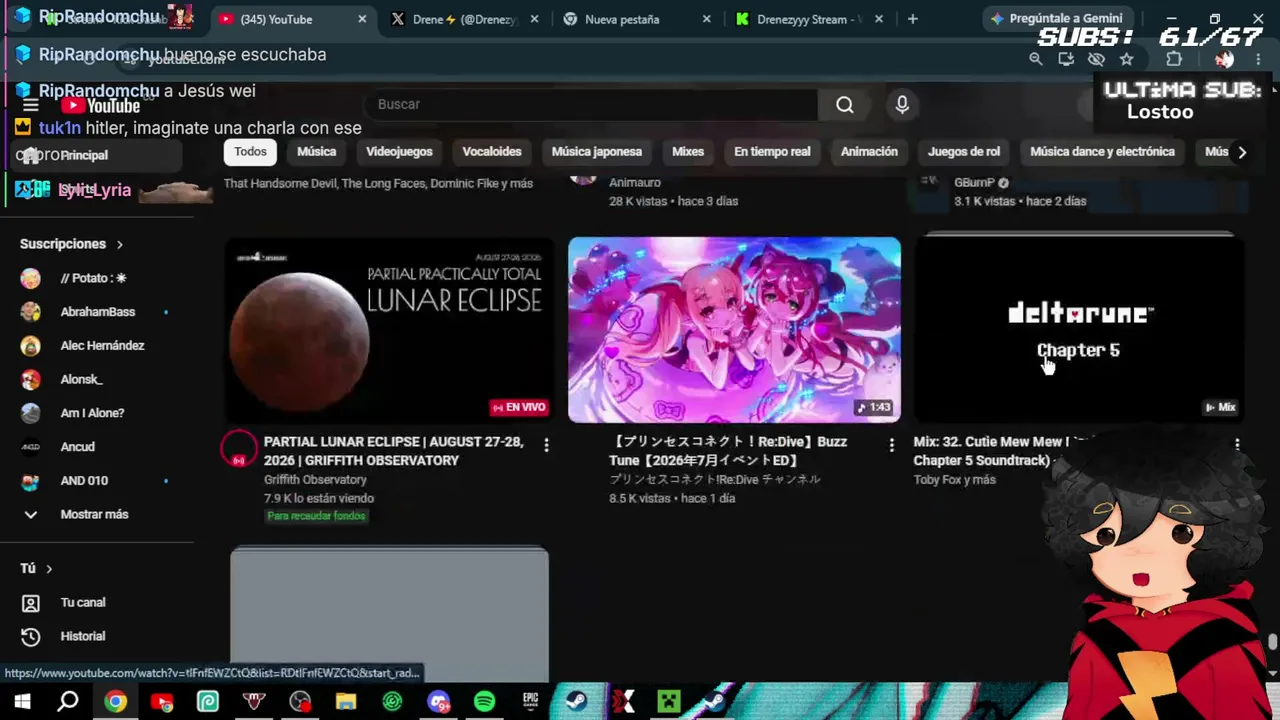Click the Pregúntale a Gemini button
1280x720 pixels.
(x=1056, y=18)
